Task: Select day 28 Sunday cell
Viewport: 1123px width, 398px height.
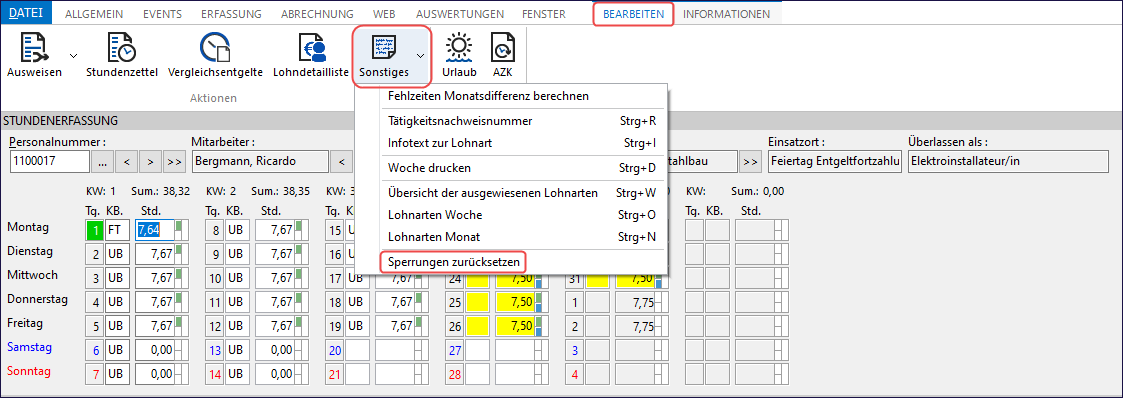Action: 455,374
